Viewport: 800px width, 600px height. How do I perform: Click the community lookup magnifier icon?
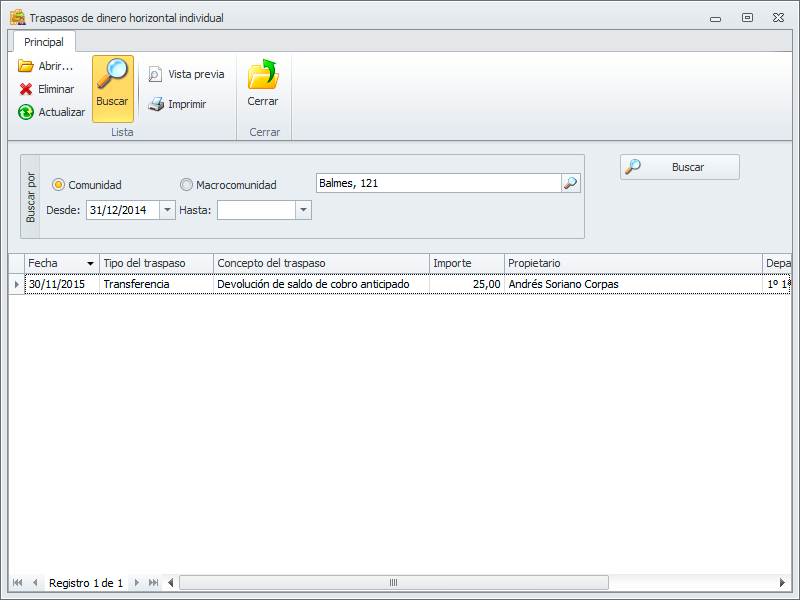(x=570, y=183)
